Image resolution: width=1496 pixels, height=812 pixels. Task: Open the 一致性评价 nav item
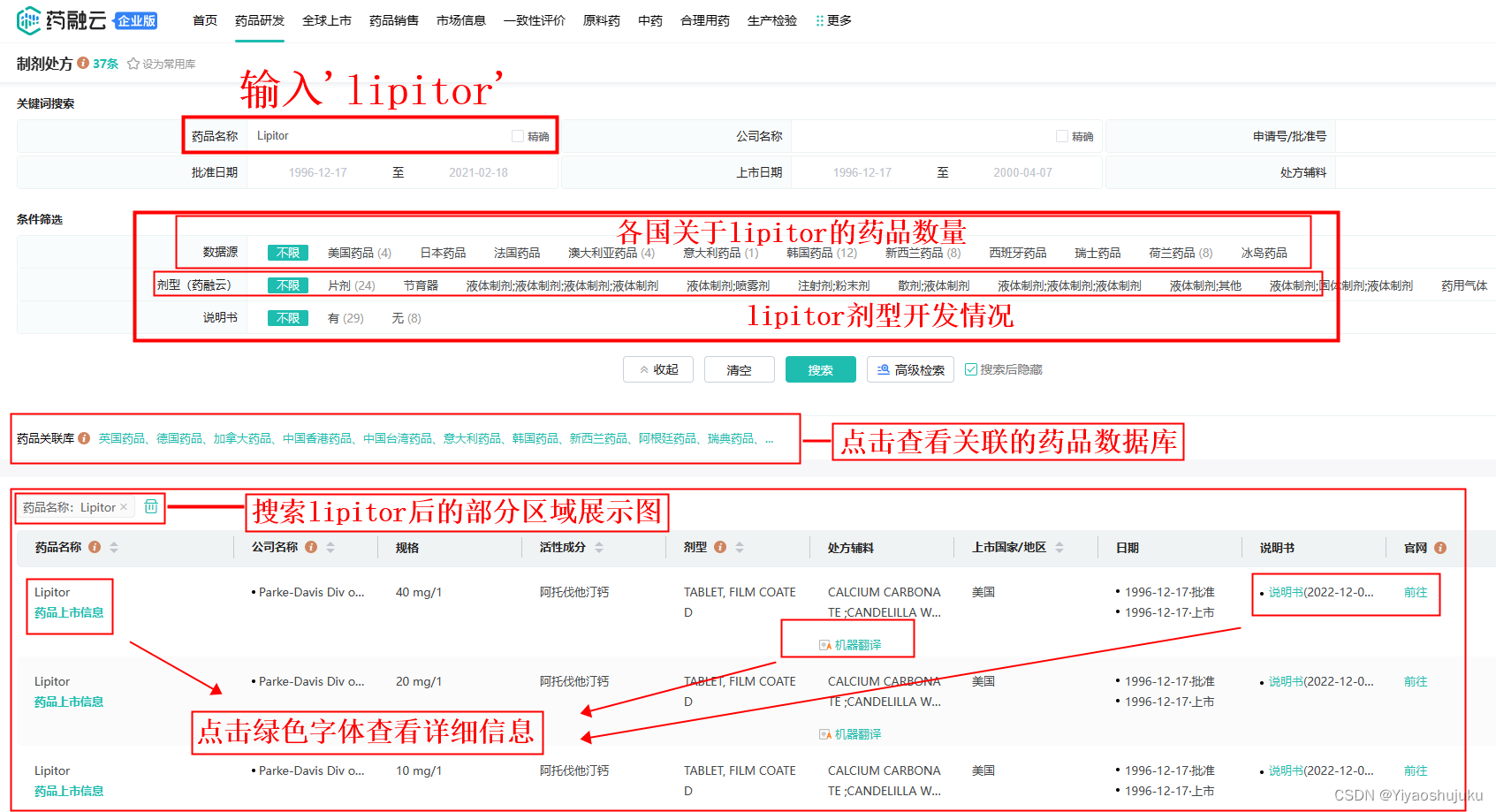pos(535,20)
